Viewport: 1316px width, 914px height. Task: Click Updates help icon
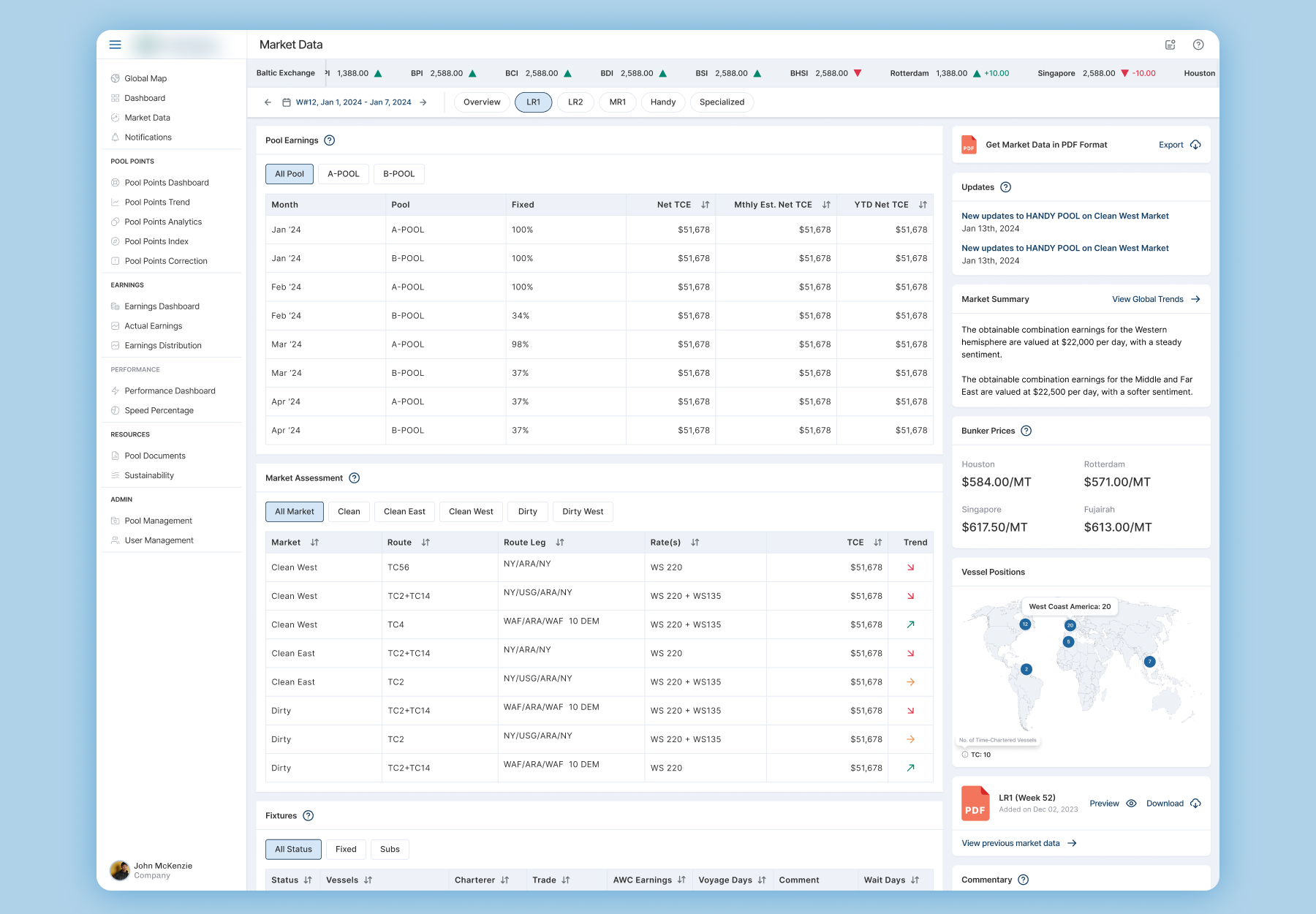pos(1006,187)
